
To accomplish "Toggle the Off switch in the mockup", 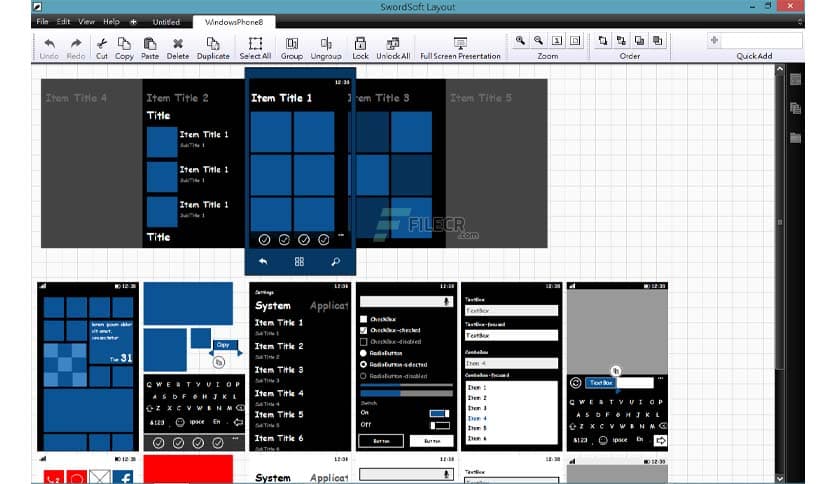I will (439, 425).
